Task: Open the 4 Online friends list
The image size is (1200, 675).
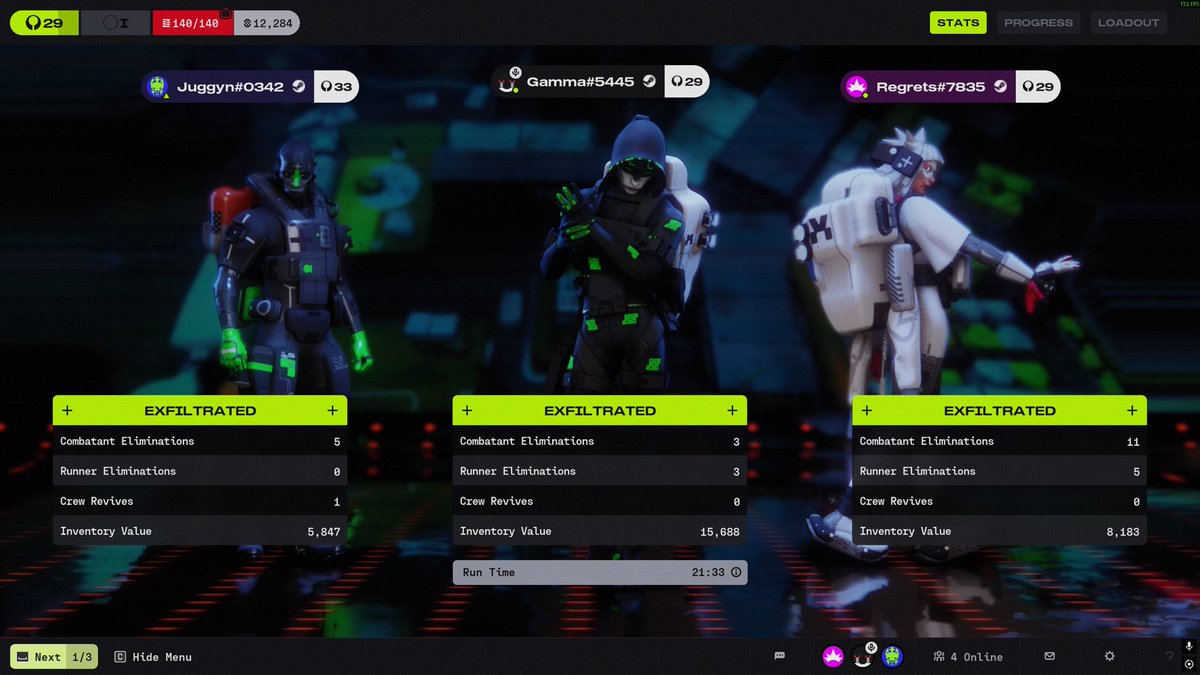Action: (x=968, y=657)
